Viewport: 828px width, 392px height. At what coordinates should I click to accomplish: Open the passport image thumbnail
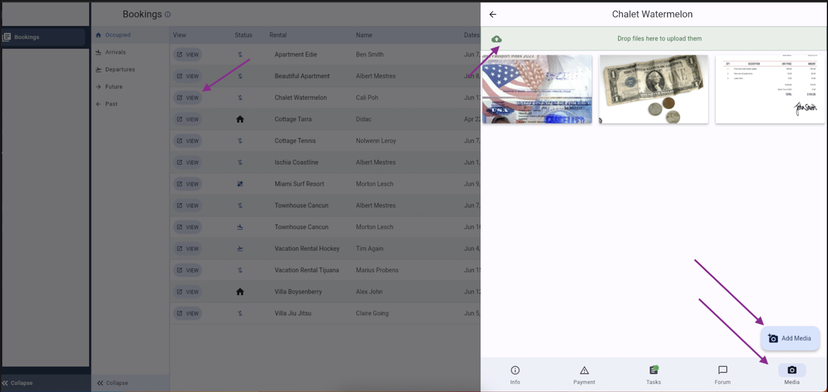pos(537,89)
